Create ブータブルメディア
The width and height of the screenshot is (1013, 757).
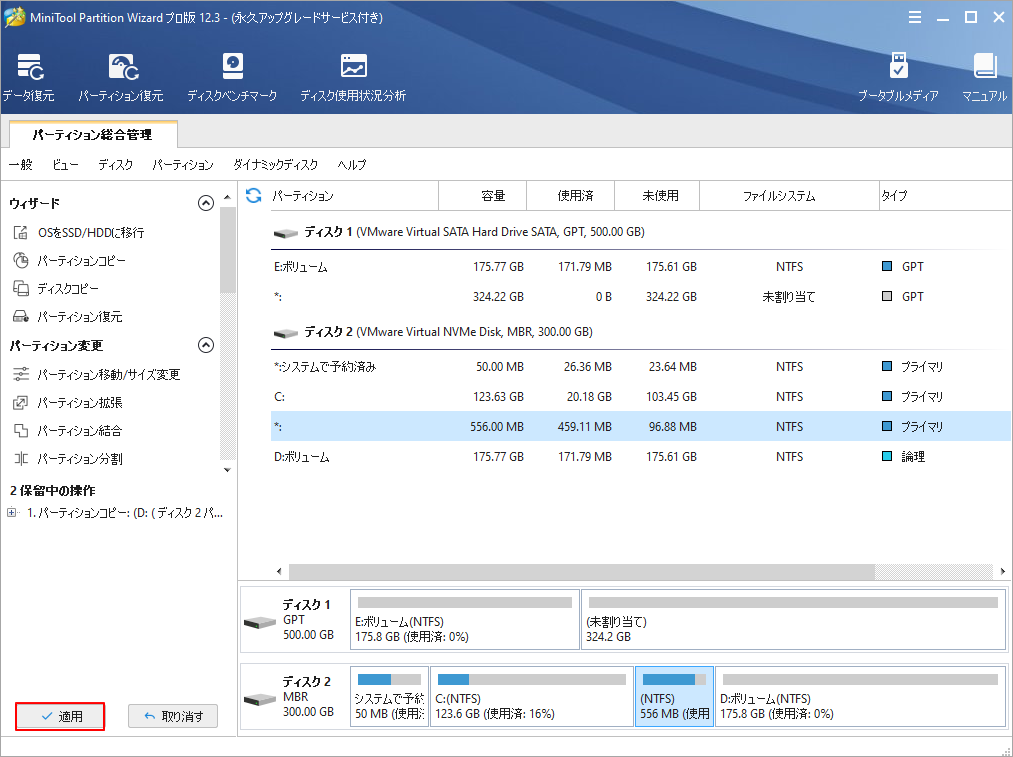(x=898, y=78)
